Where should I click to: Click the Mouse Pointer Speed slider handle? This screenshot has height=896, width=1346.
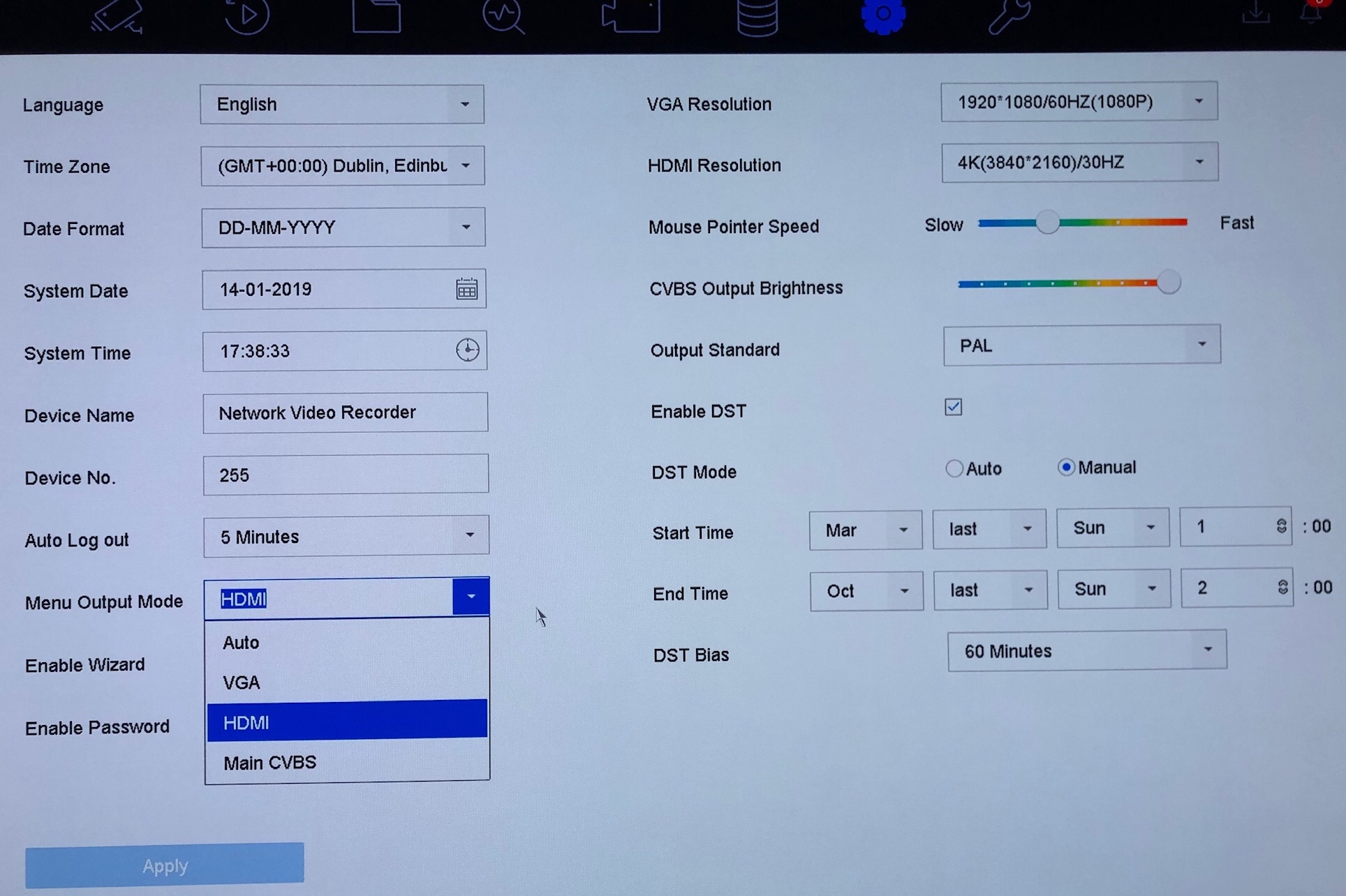click(x=1047, y=223)
